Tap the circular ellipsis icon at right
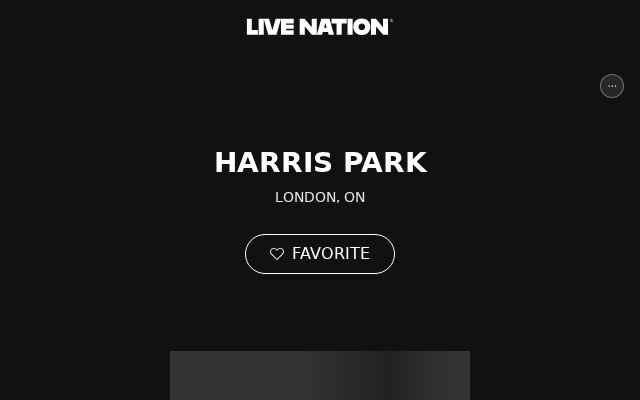640x400 pixels. 612,86
